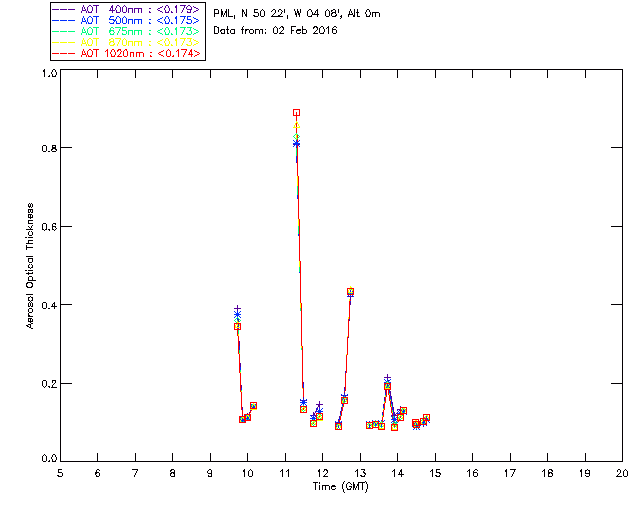The image size is (640, 512).
Task: Click the y-axis tick label 0.0
Action: [x=49, y=459]
